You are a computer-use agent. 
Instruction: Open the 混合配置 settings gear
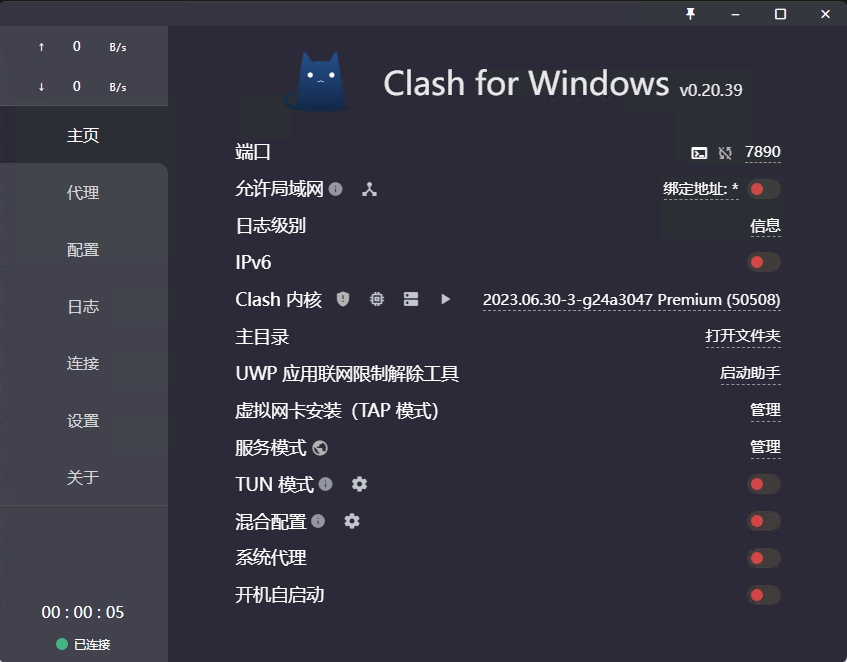(x=351, y=521)
